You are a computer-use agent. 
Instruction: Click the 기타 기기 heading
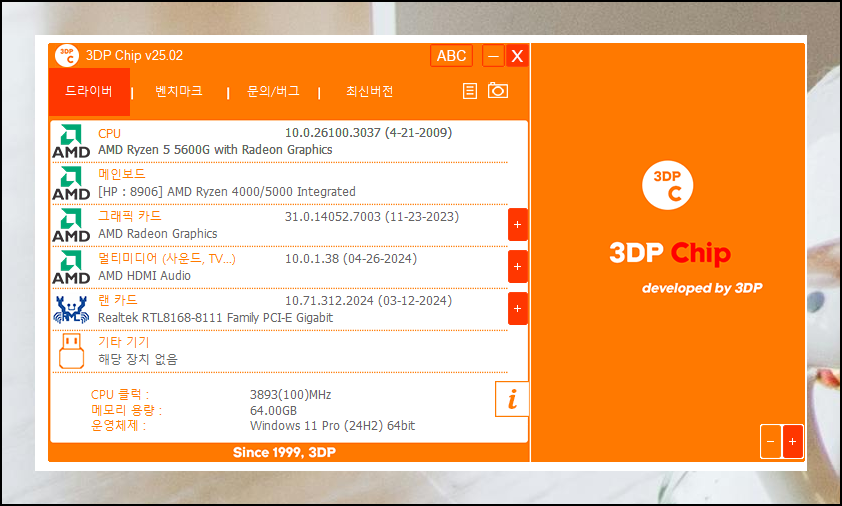coord(124,342)
